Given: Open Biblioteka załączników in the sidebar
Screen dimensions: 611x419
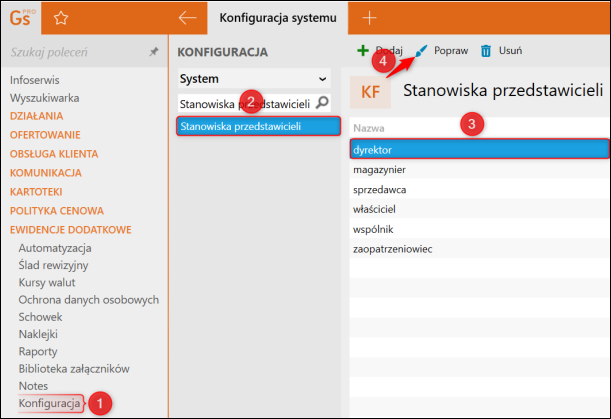Looking at the screenshot, I should (x=74, y=369).
